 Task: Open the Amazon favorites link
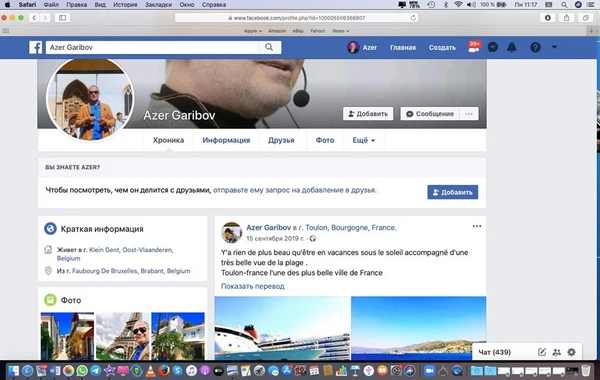point(277,31)
